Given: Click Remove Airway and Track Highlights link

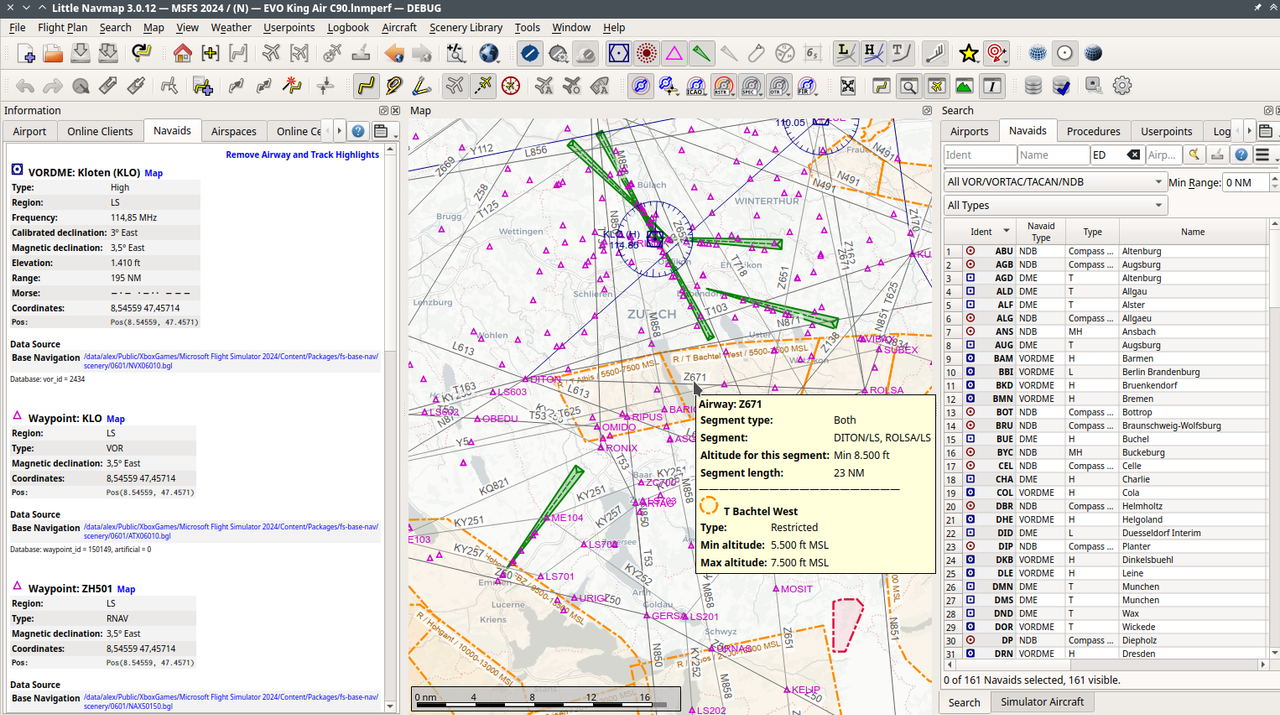Looking at the screenshot, I should coord(302,155).
